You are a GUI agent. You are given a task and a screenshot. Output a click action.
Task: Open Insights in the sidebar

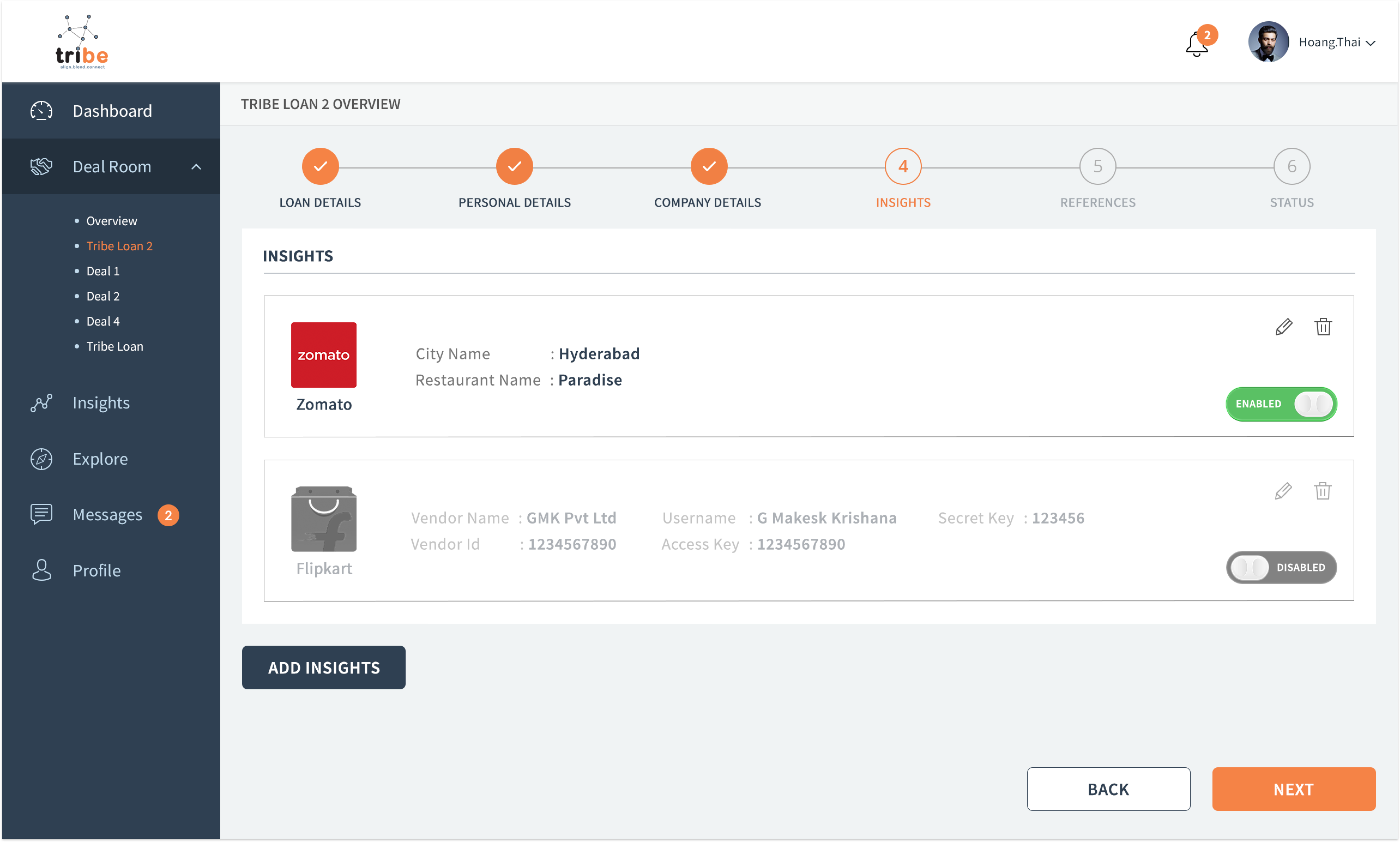click(x=111, y=403)
